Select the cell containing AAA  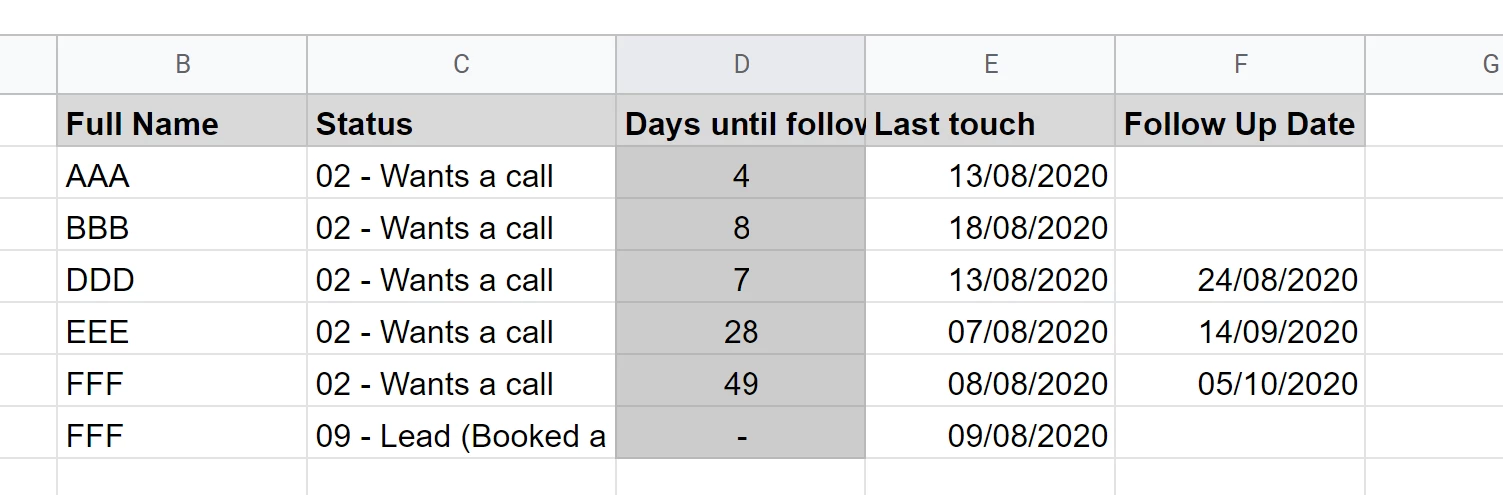point(182,176)
